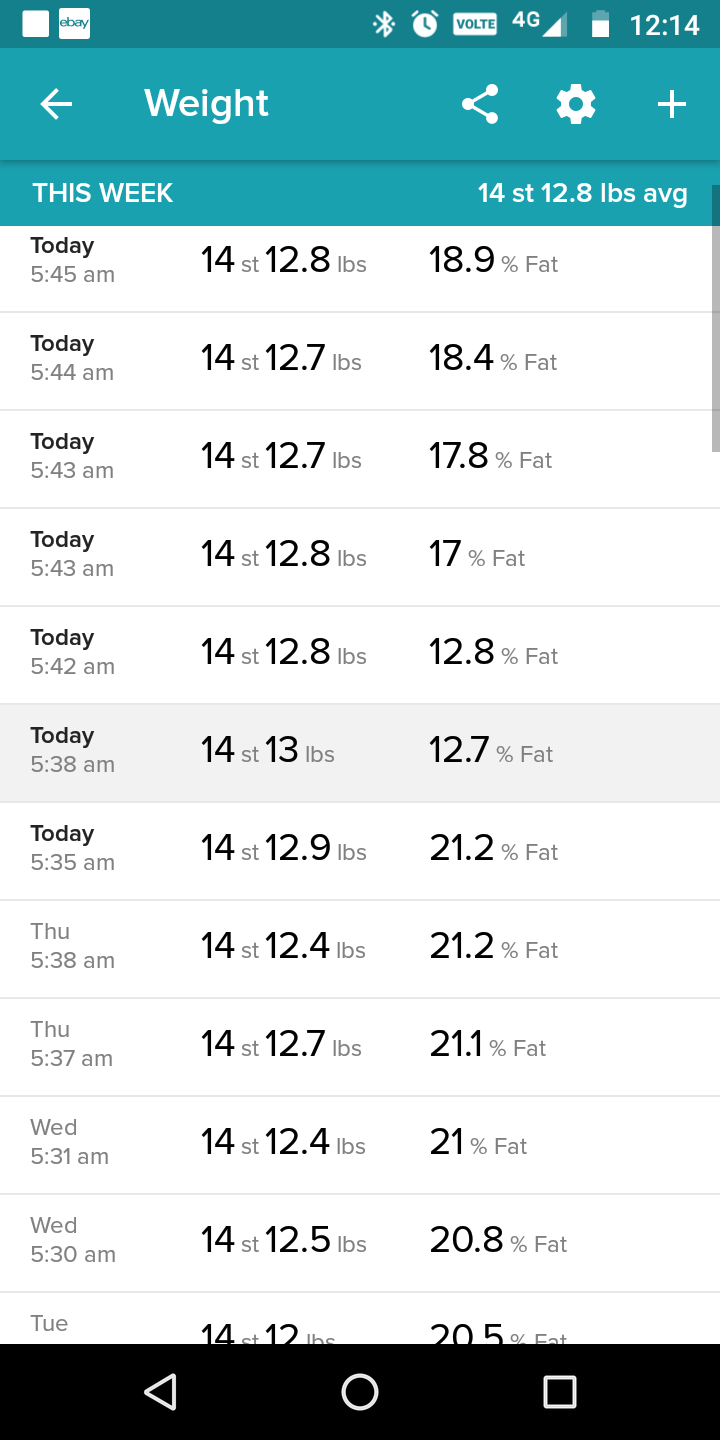Add a new weight entry with plus
The image size is (720, 1440).
click(x=672, y=104)
